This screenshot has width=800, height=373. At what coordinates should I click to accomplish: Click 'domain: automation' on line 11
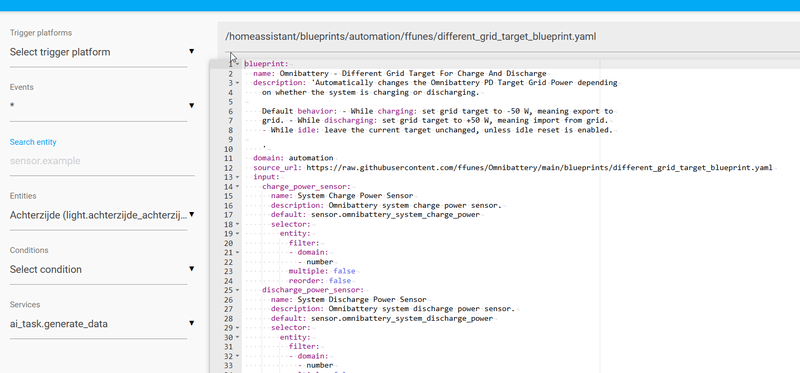(293, 158)
